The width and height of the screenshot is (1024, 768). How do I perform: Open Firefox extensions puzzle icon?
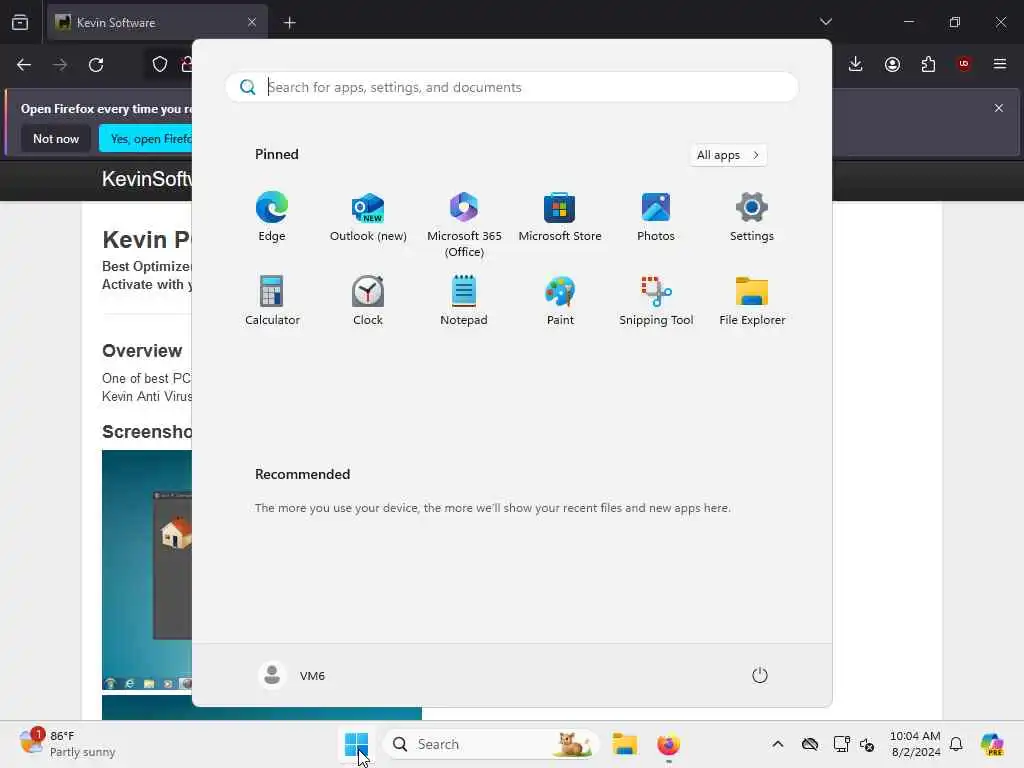(928, 64)
